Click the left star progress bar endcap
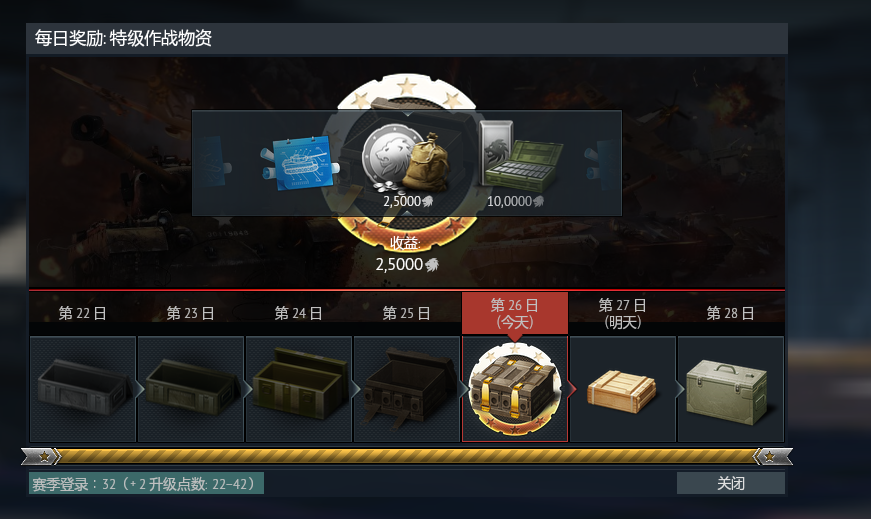Screen dimensions: 871x519 [x=41, y=457]
